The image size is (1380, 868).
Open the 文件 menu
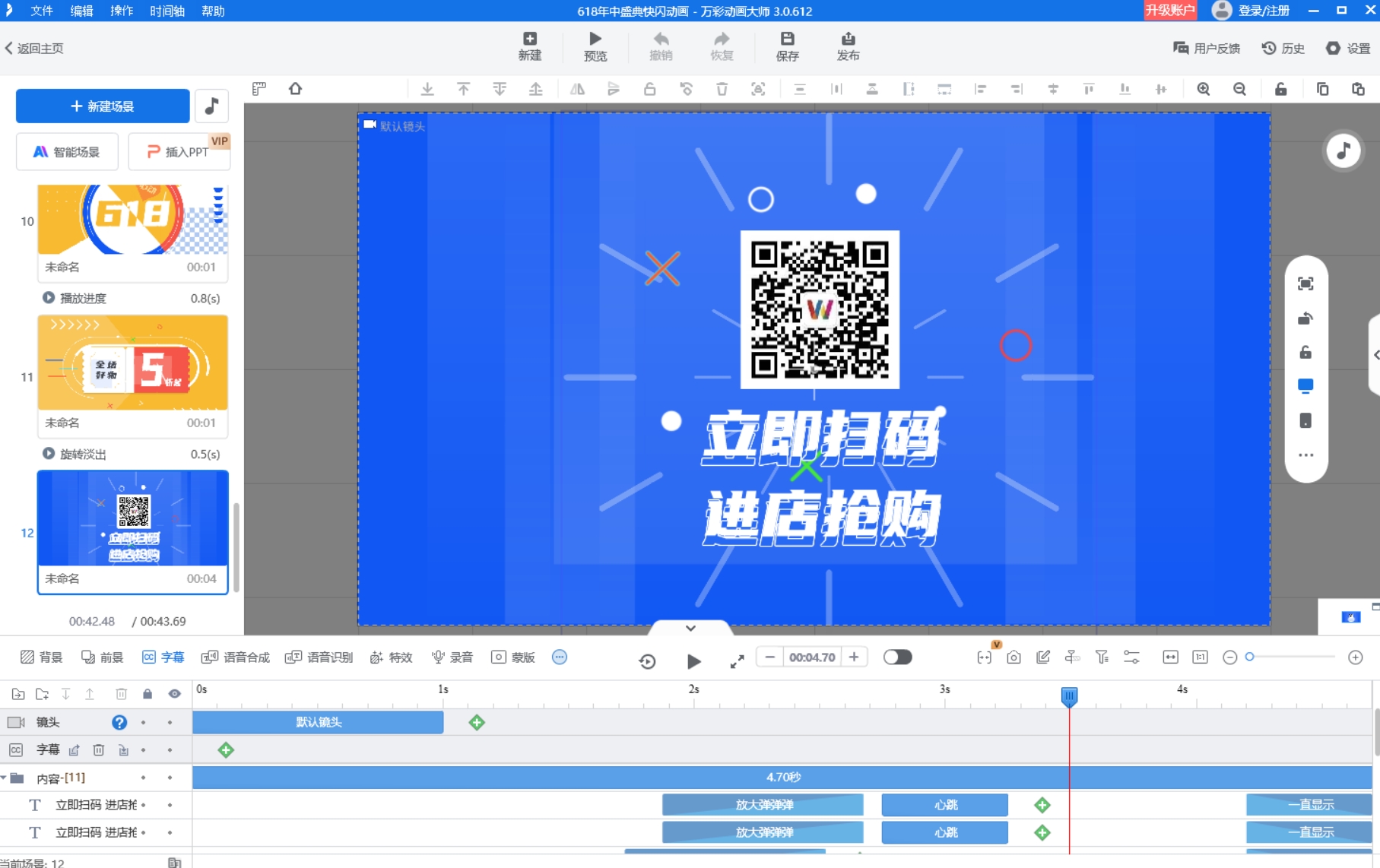41,11
